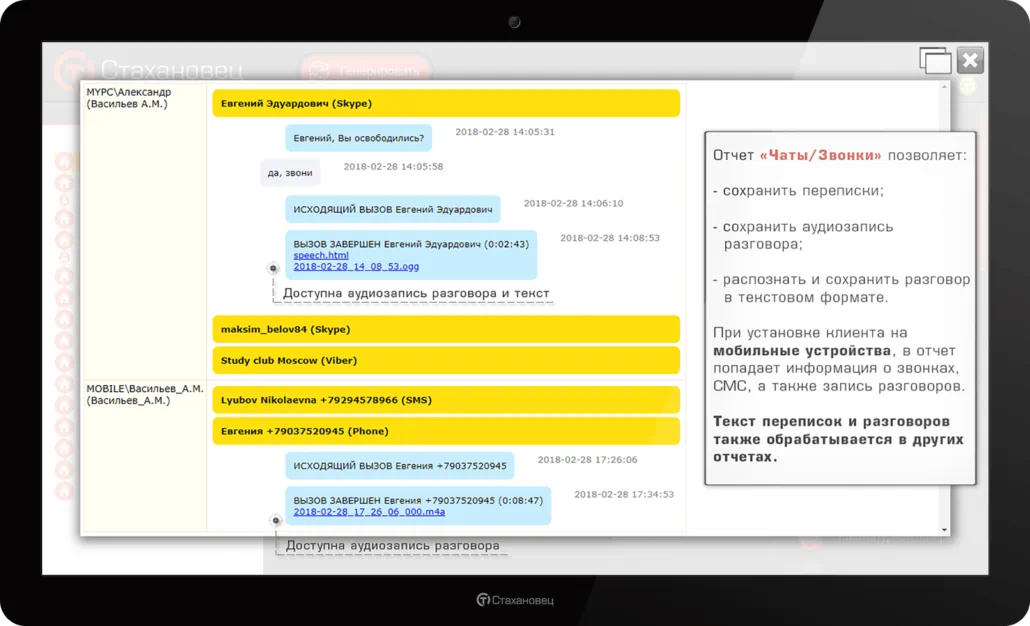Click the ИСХОДЯЩИЙ ВЫЗОВ Евгений Эдуардович entry
The image size is (1030, 626).
coord(392,210)
